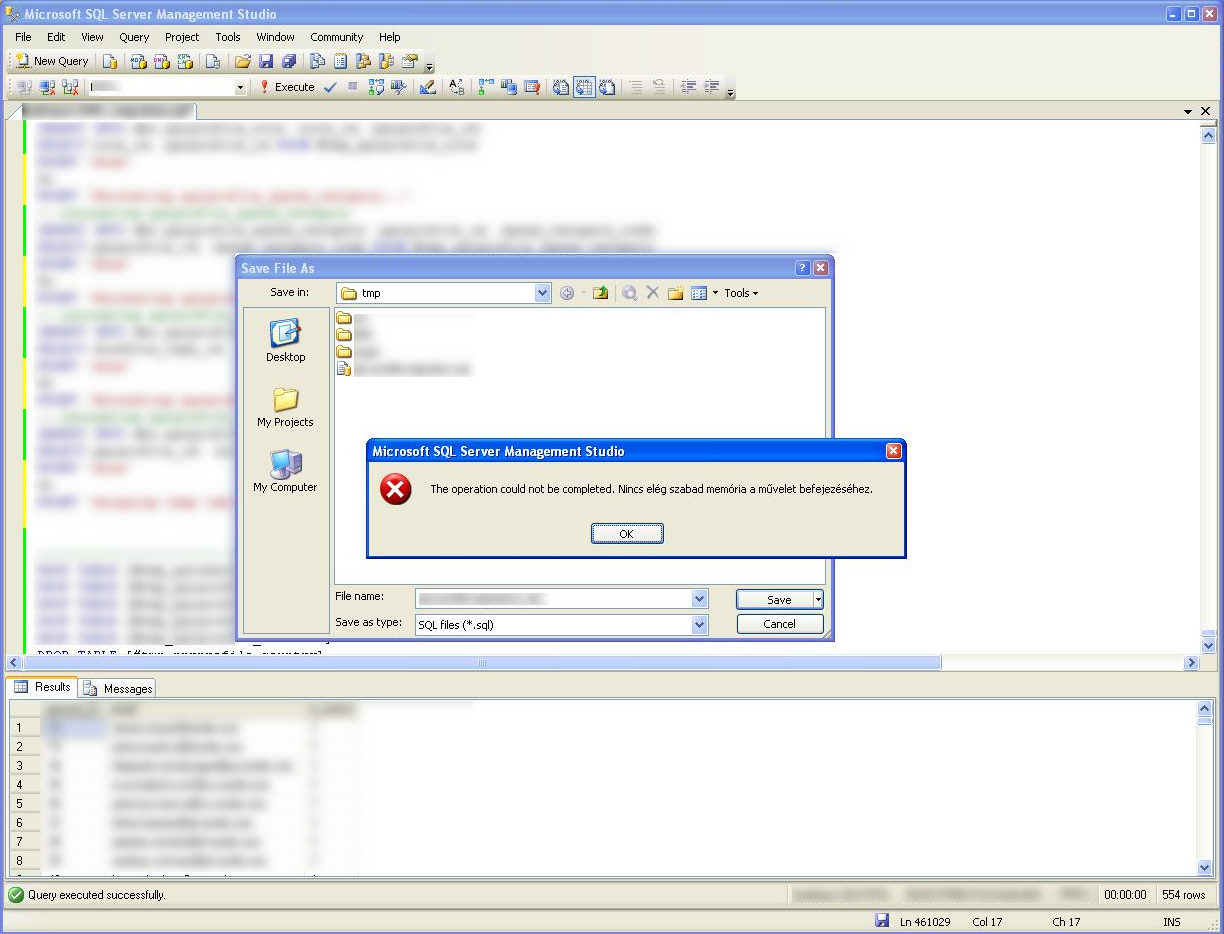Viewport: 1224px width, 934px height.
Task: Click the SQL Server Mobile Query icon
Action: tap(213, 61)
